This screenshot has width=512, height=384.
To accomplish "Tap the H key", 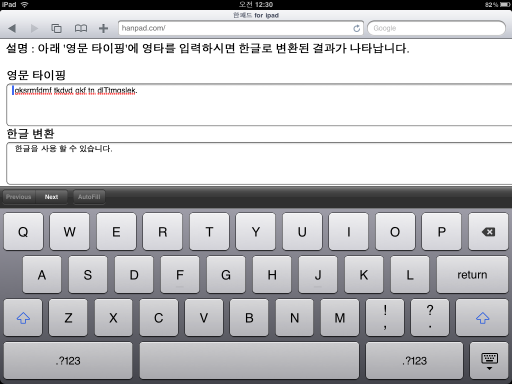I will click(x=272, y=275).
